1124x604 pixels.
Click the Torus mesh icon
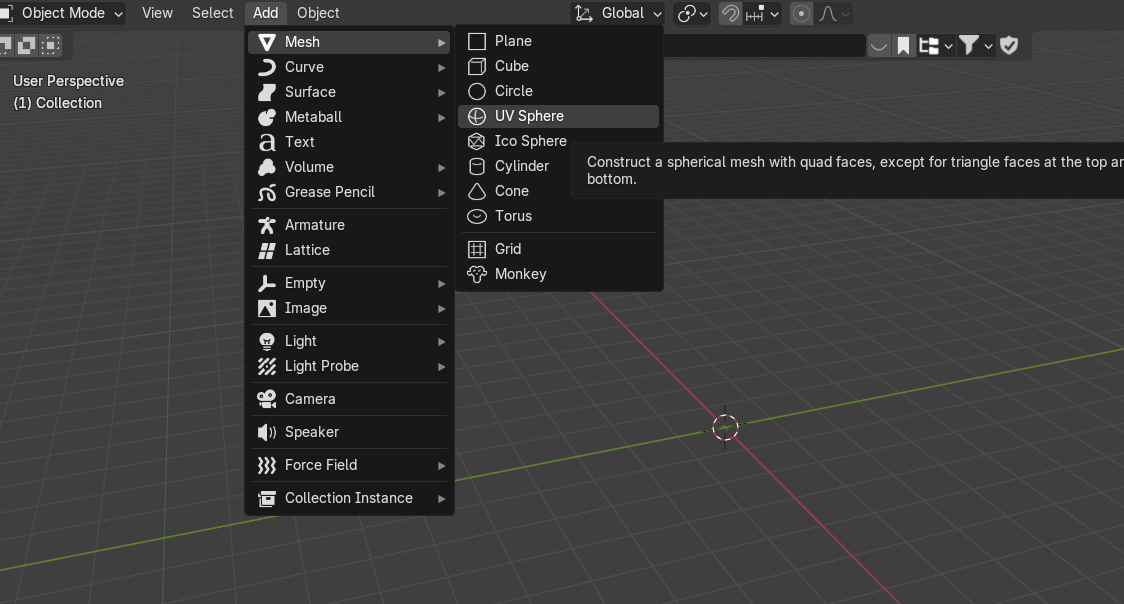point(477,216)
